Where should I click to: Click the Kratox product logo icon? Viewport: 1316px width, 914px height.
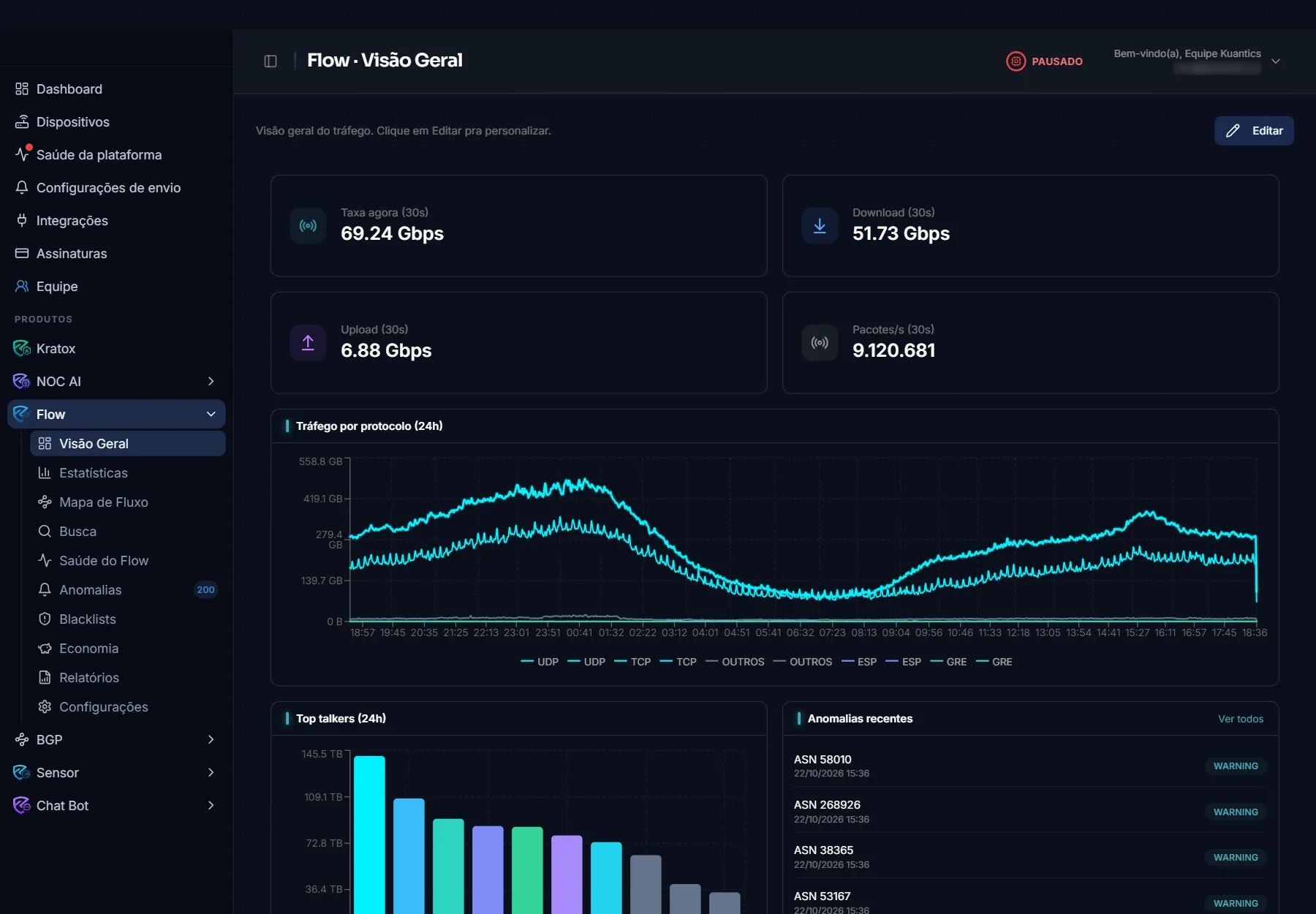tap(22, 349)
